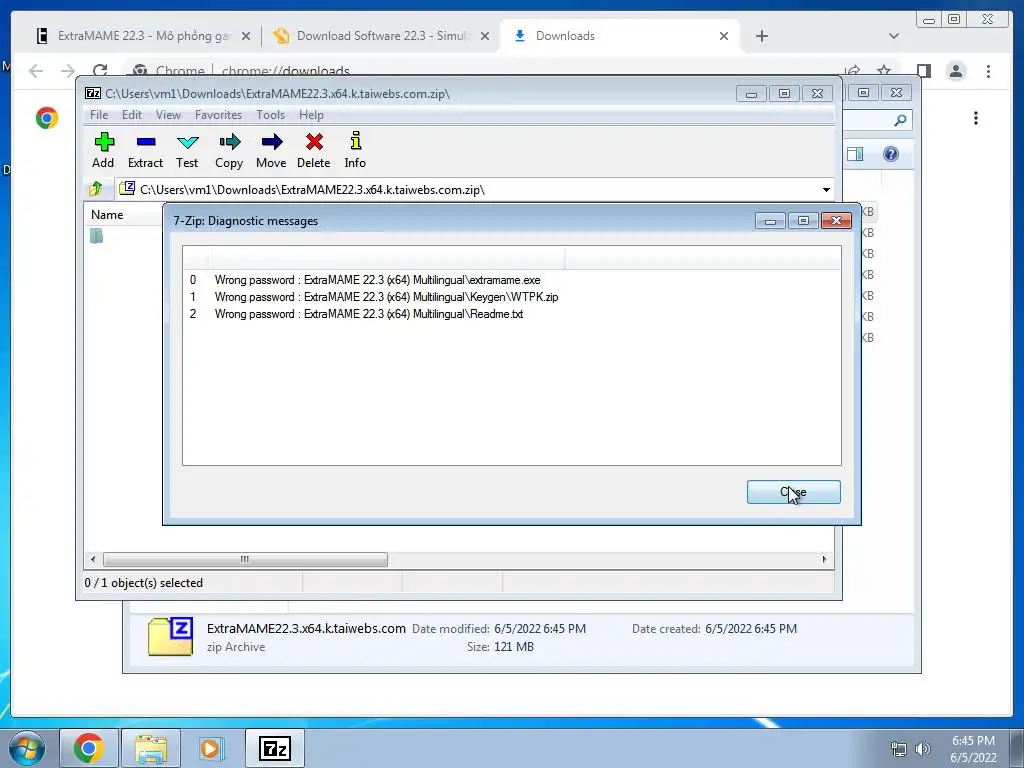
Task: Click the Explorer window search magnifier icon
Action: click(x=900, y=120)
